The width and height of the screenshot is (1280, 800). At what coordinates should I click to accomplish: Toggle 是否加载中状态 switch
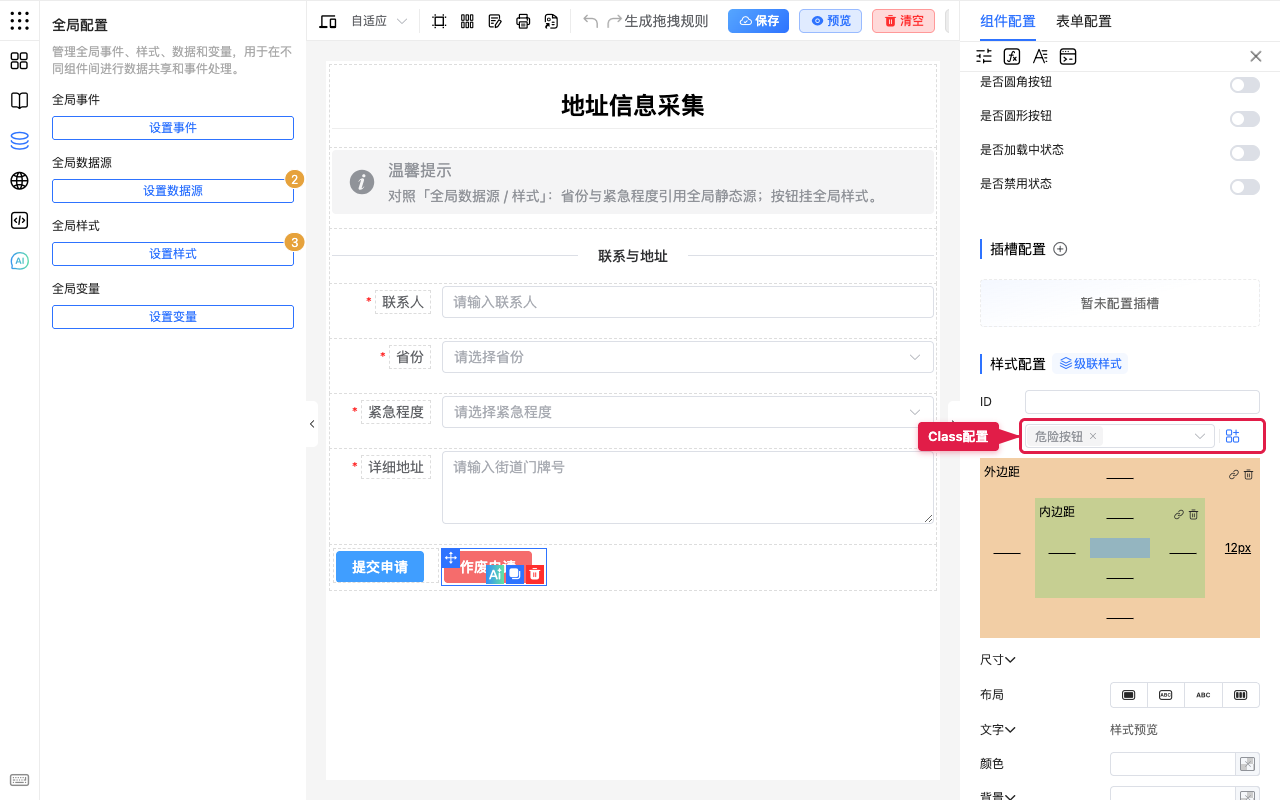[1245, 152]
